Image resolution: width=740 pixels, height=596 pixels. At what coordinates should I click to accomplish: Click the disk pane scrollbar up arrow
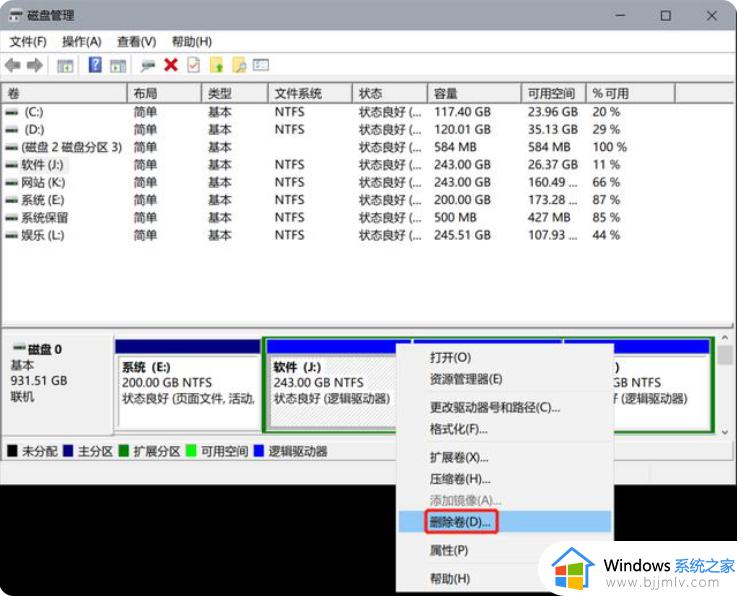725,338
